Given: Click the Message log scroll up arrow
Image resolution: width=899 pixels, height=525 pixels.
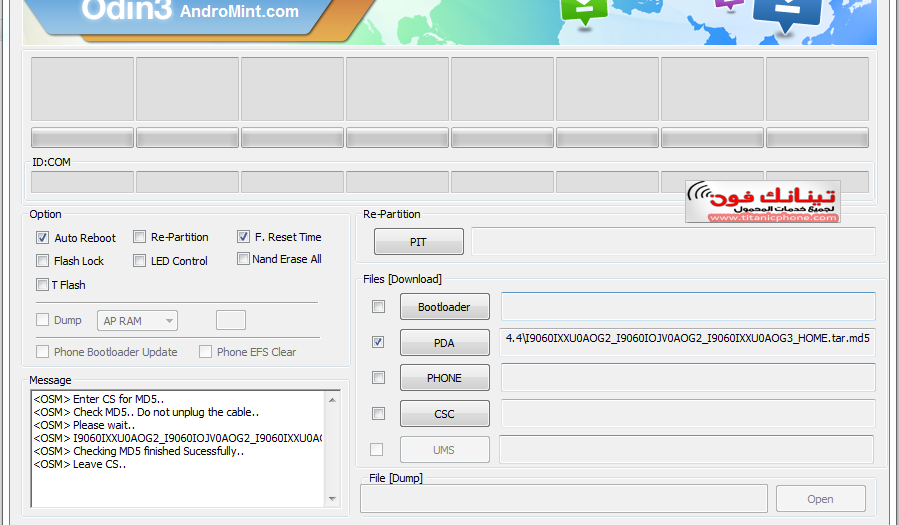Looking at the screenshot, I should [x=333, y=399].
